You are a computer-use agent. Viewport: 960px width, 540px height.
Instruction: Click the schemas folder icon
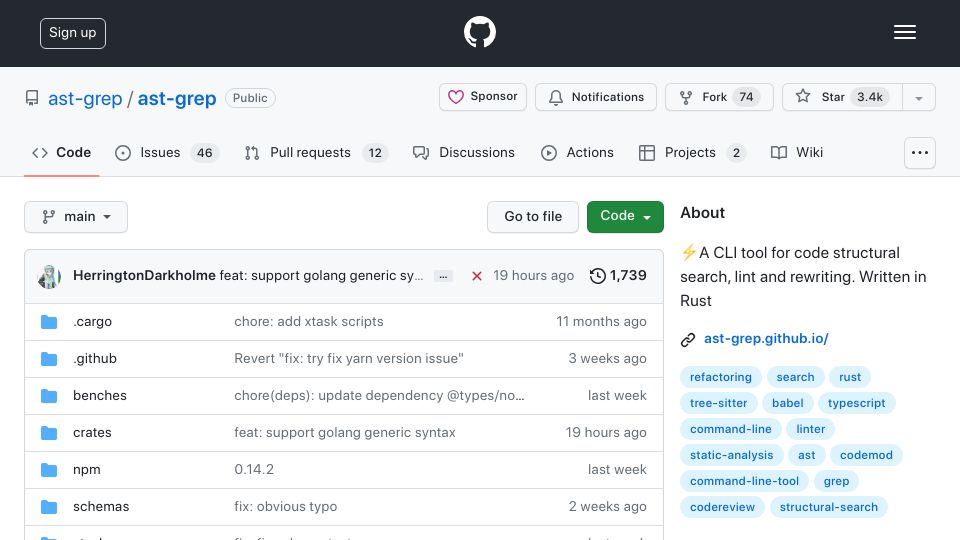(49, 507)
